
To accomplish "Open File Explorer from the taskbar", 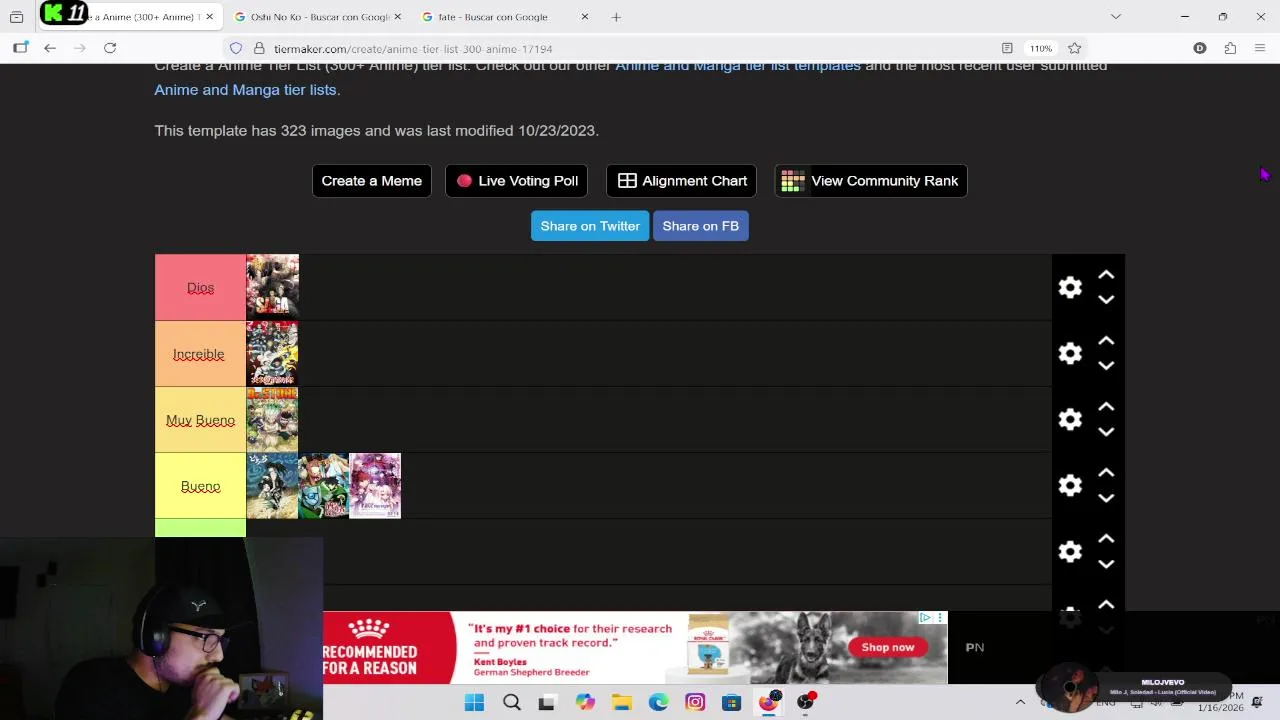I will pos(622,703).
